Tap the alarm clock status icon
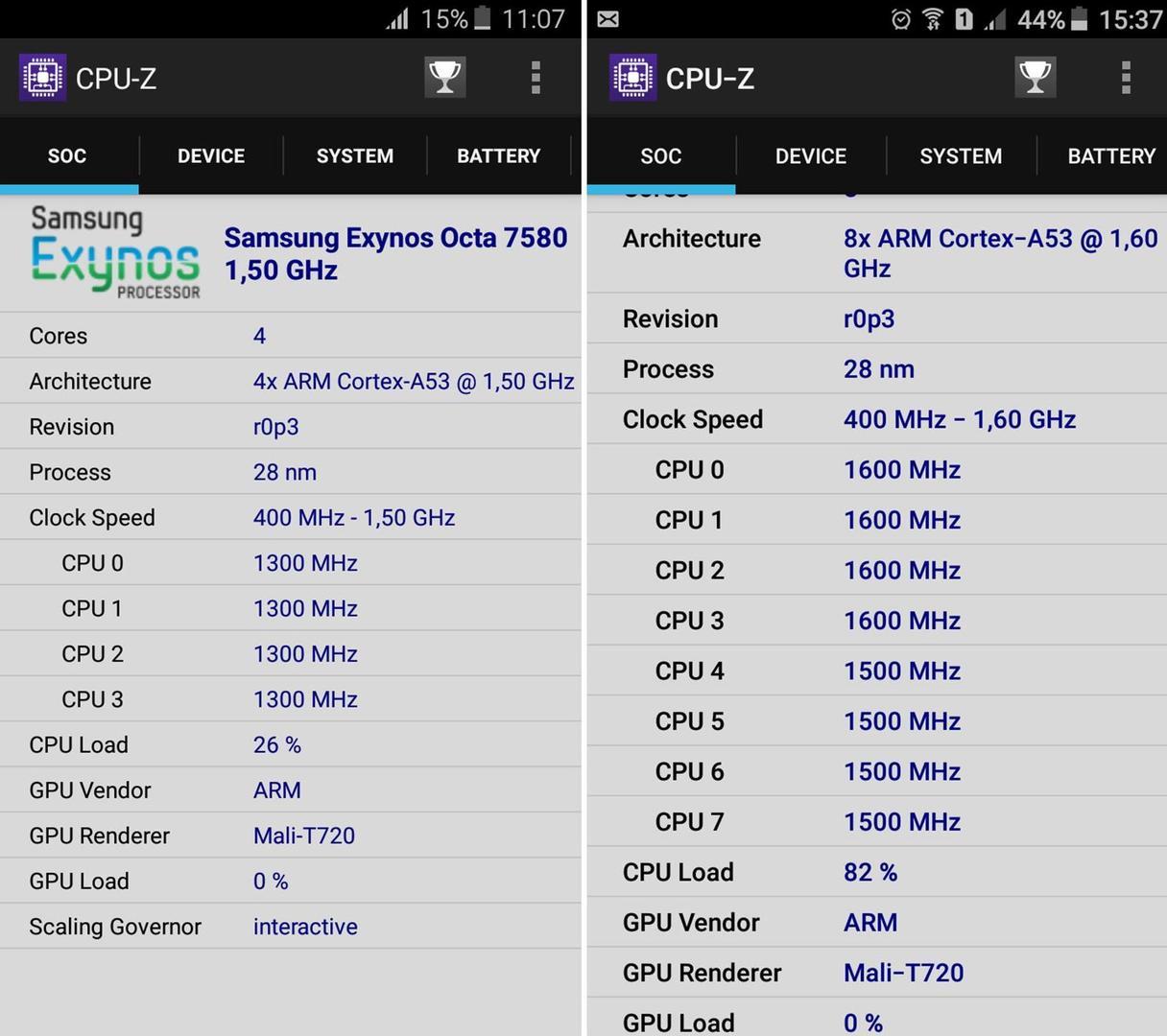This screenshot has width=1167, height=1036. tap(899, 17)
